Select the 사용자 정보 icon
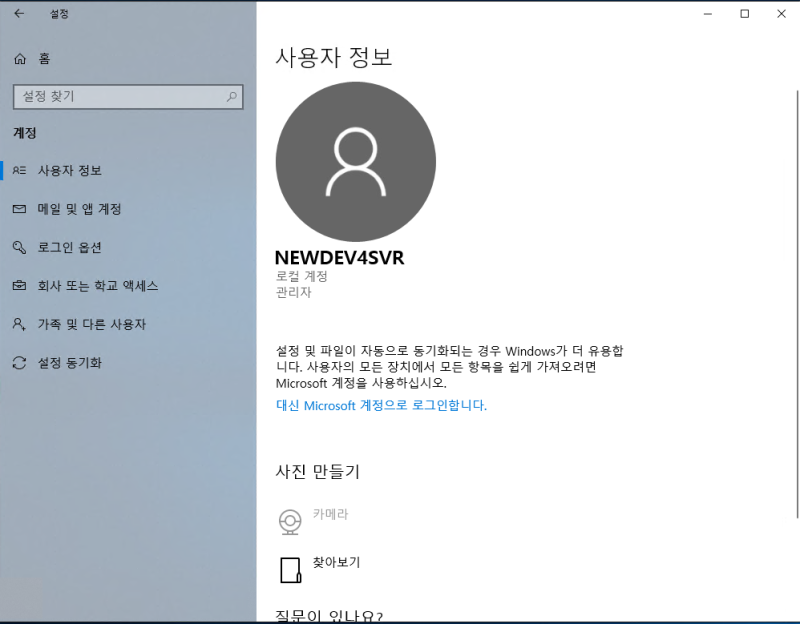The width and height of the screenshot is (800, 624). coord(19,170)
